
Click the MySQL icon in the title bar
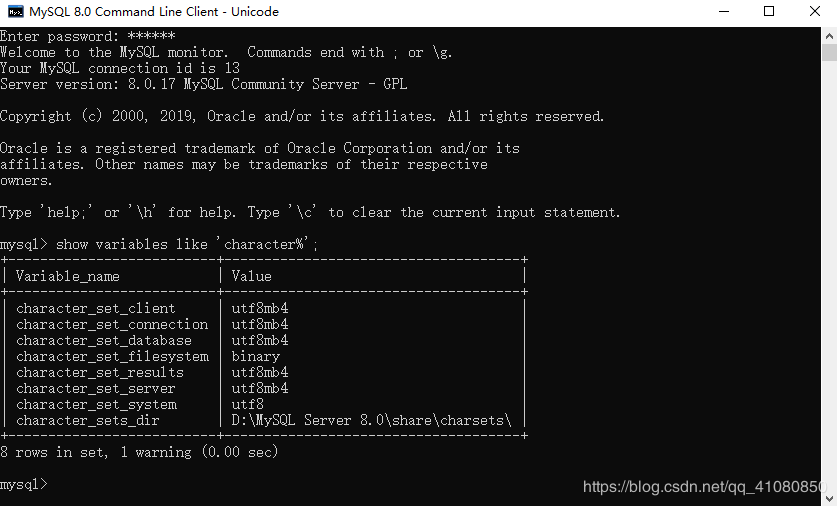point(15,12)
